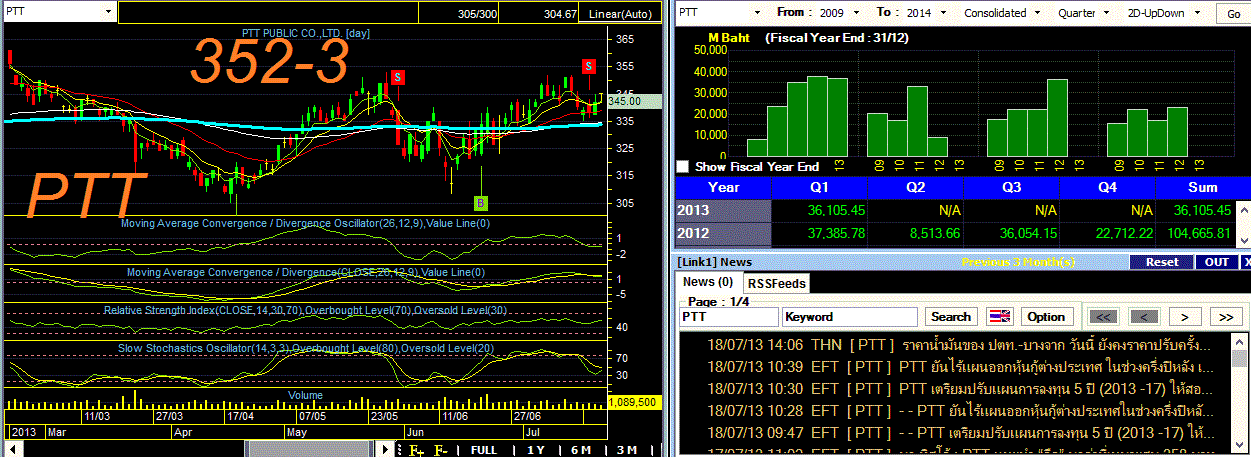Select 1Y chart range

coord(537,450)
